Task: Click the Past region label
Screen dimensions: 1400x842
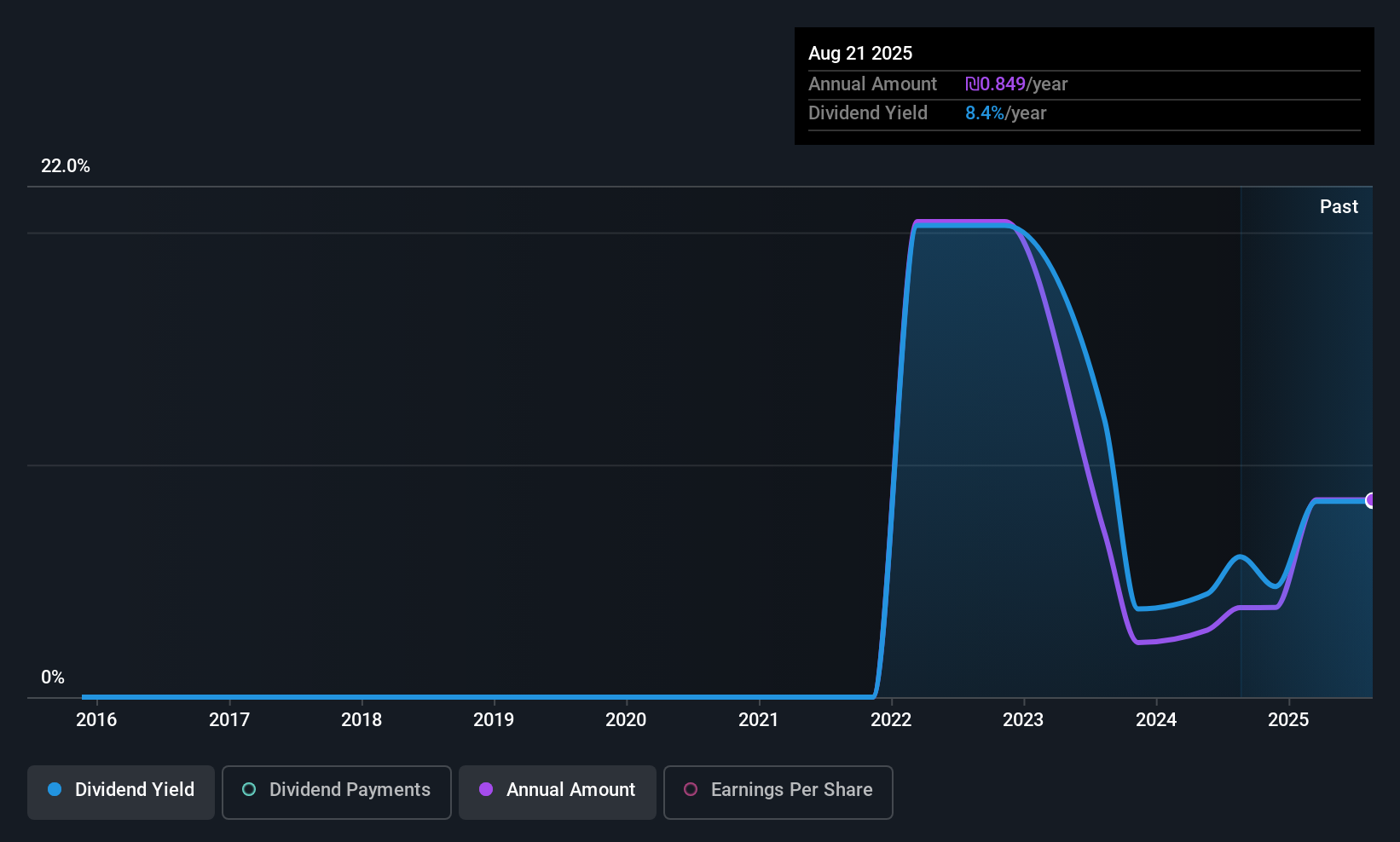Action: pyautogui.click(x=1339, y=207)
